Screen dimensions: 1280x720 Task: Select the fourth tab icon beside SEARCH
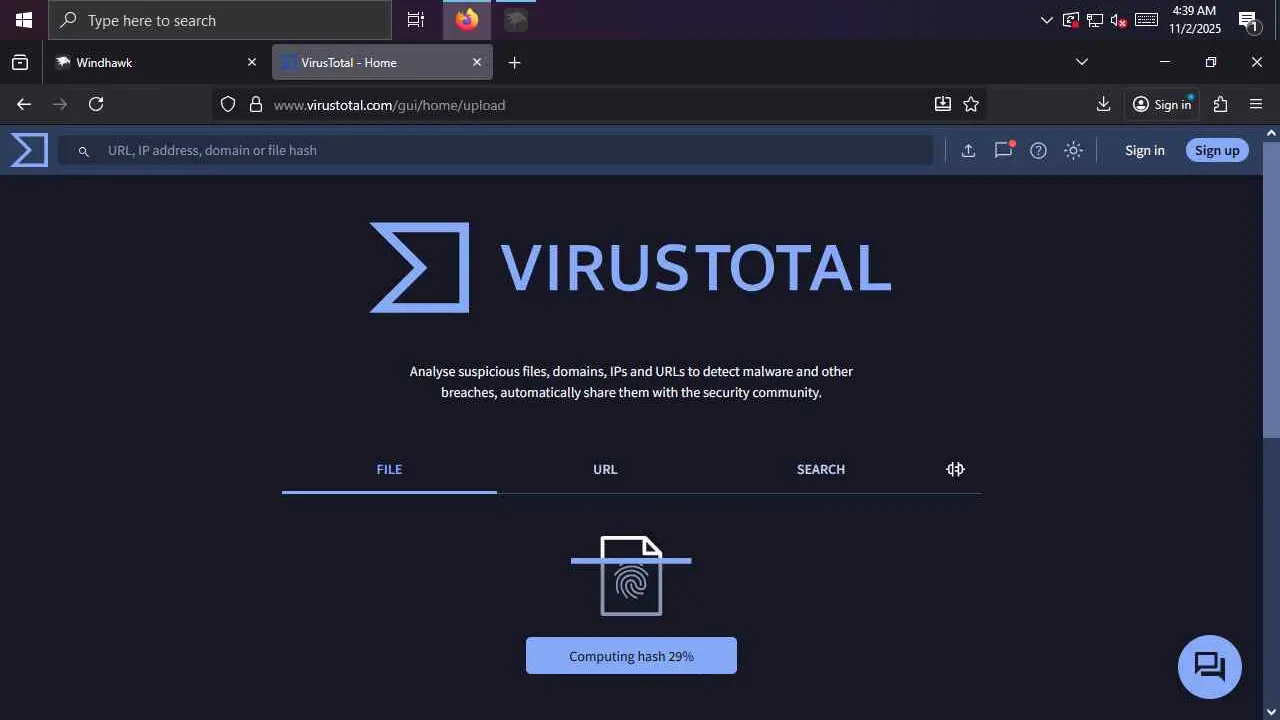(x=955, y=469)
